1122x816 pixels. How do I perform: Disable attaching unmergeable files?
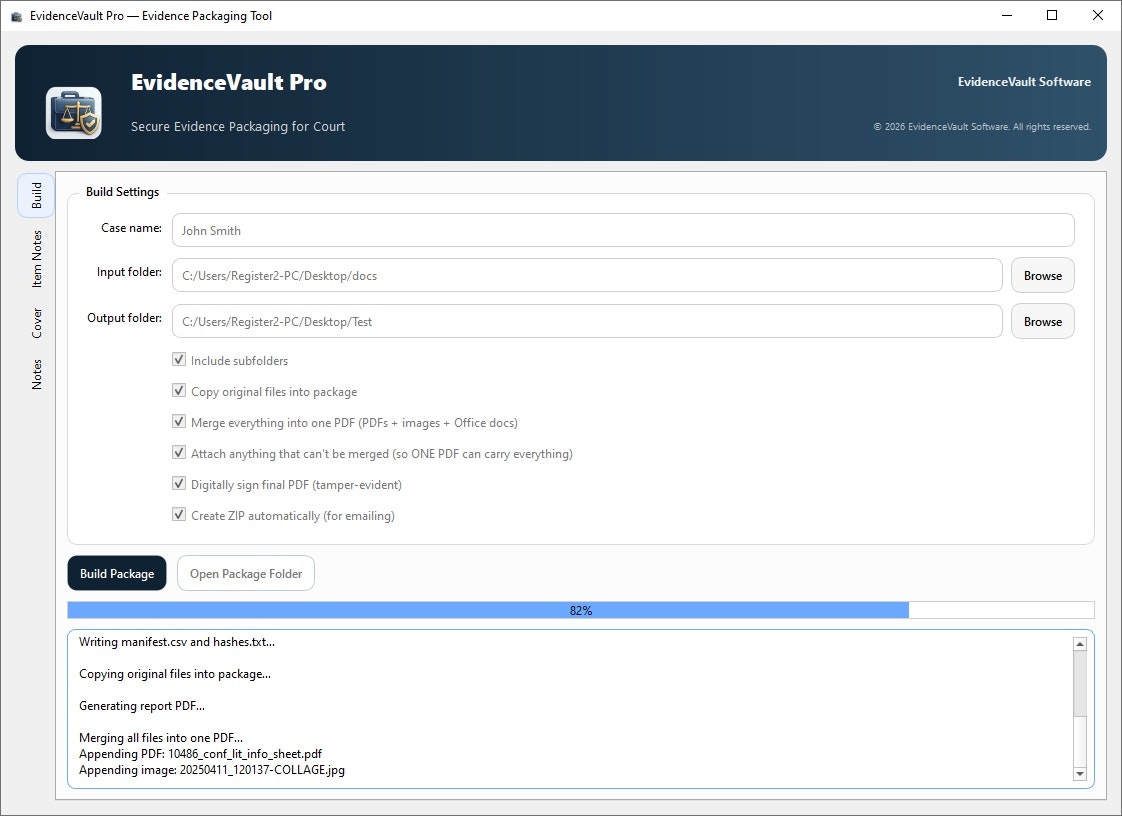coord(179,452)
